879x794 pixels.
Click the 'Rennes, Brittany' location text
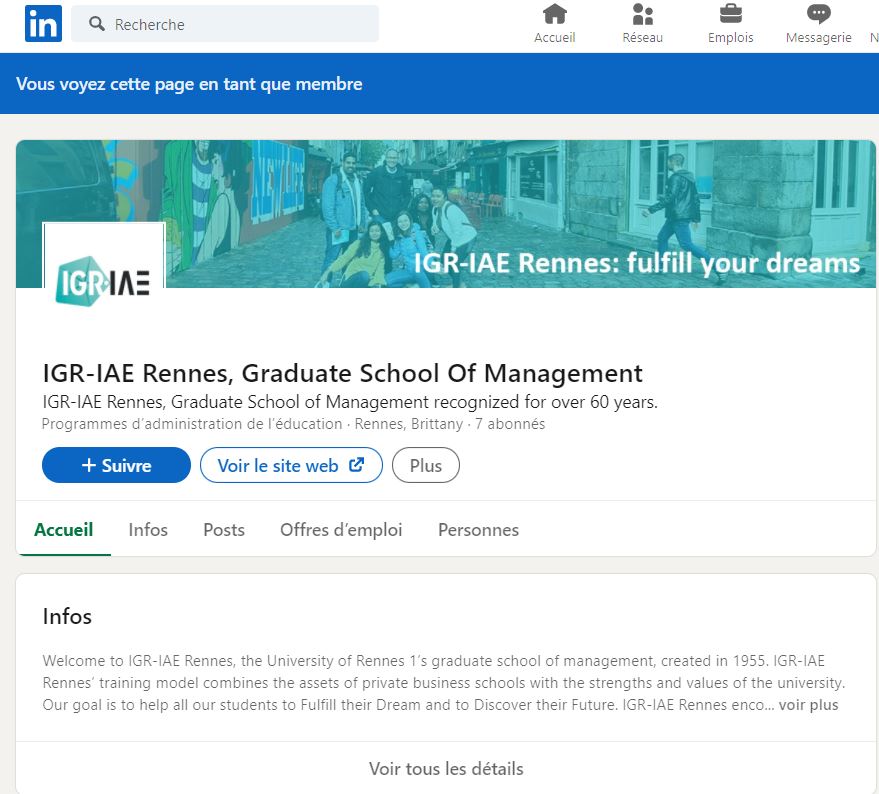pos(409,424)
